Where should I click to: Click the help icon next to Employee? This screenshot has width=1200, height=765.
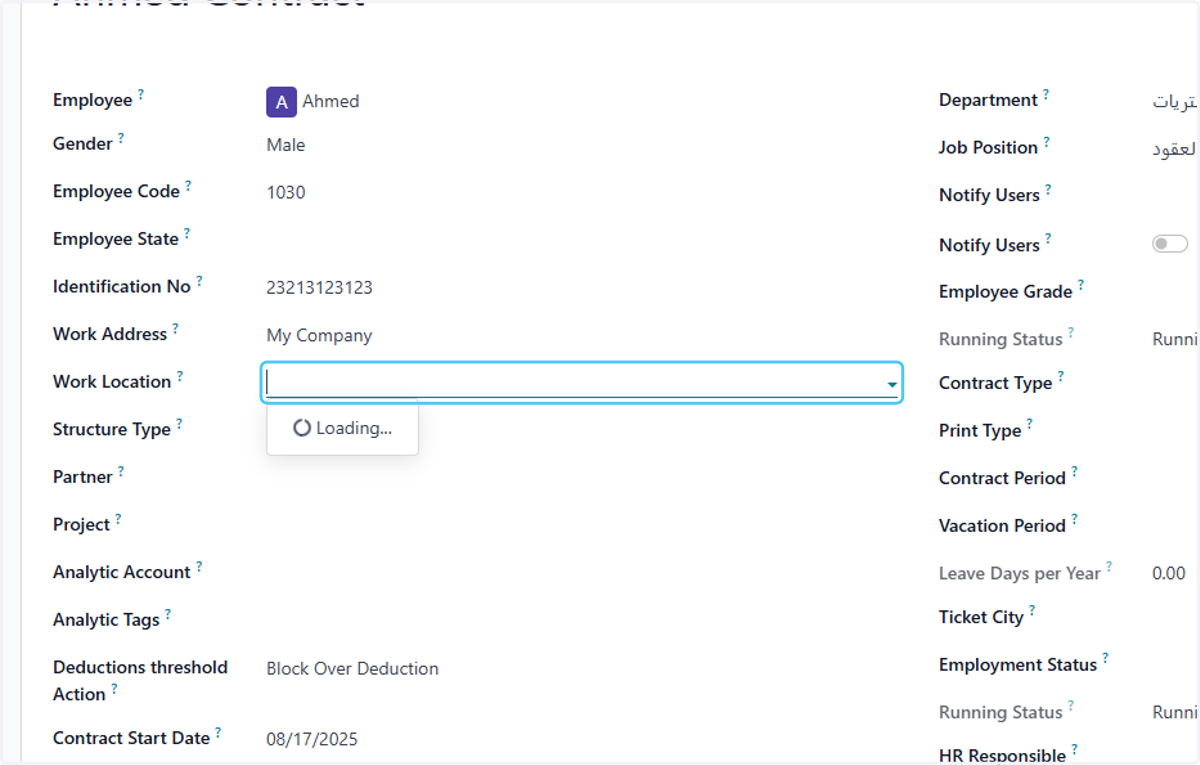coord(141,95)
